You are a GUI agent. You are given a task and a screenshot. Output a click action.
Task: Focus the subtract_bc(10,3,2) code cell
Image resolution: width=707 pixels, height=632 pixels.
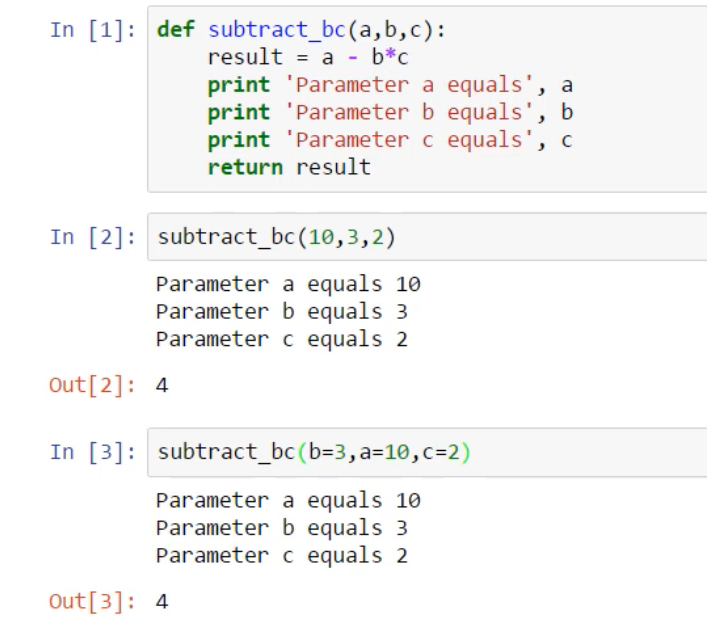[x=285, y=238]
